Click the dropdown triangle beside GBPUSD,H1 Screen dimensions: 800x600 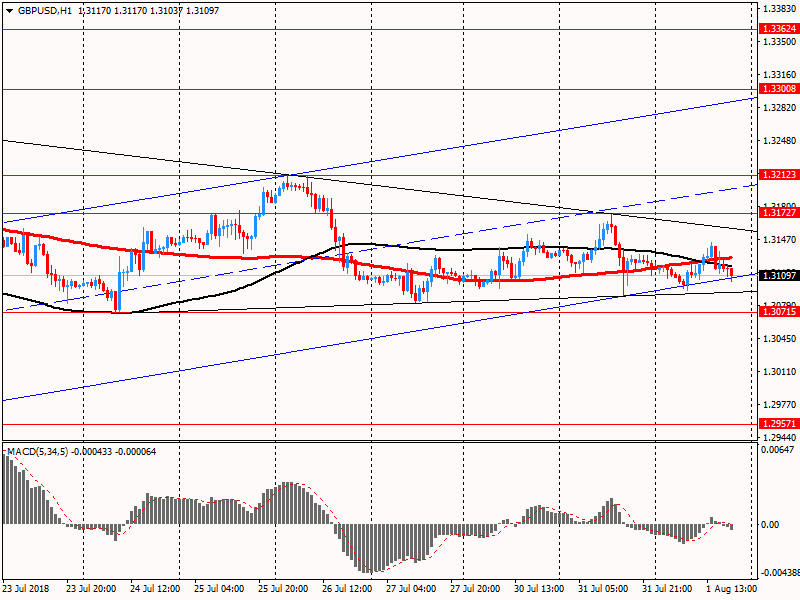[10, 11]
